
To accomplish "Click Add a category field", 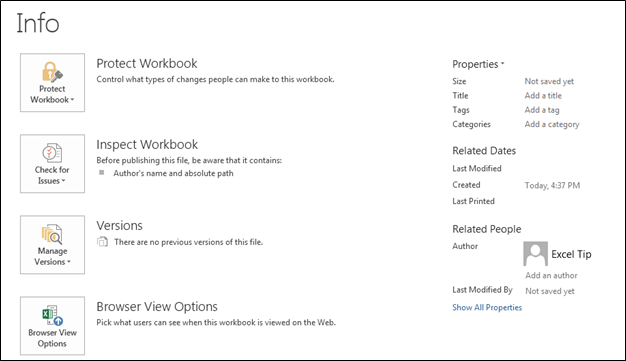I will (552, 124).
